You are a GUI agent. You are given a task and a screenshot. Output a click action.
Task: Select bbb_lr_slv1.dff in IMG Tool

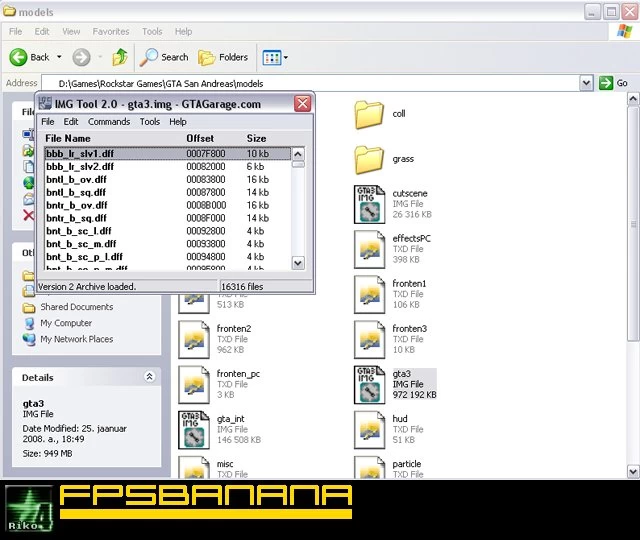pos(168,153)
